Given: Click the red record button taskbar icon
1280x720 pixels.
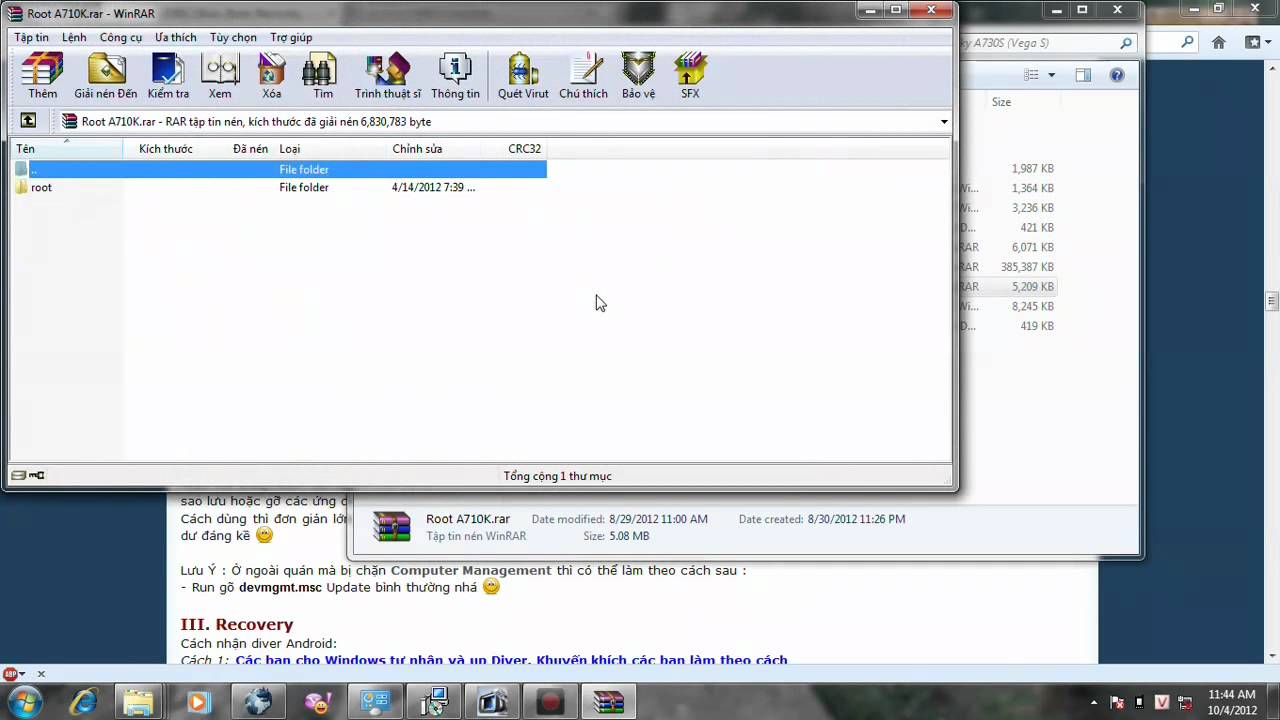Looking at the screenshot, I should pyautogui.click(x=549, y=702).
